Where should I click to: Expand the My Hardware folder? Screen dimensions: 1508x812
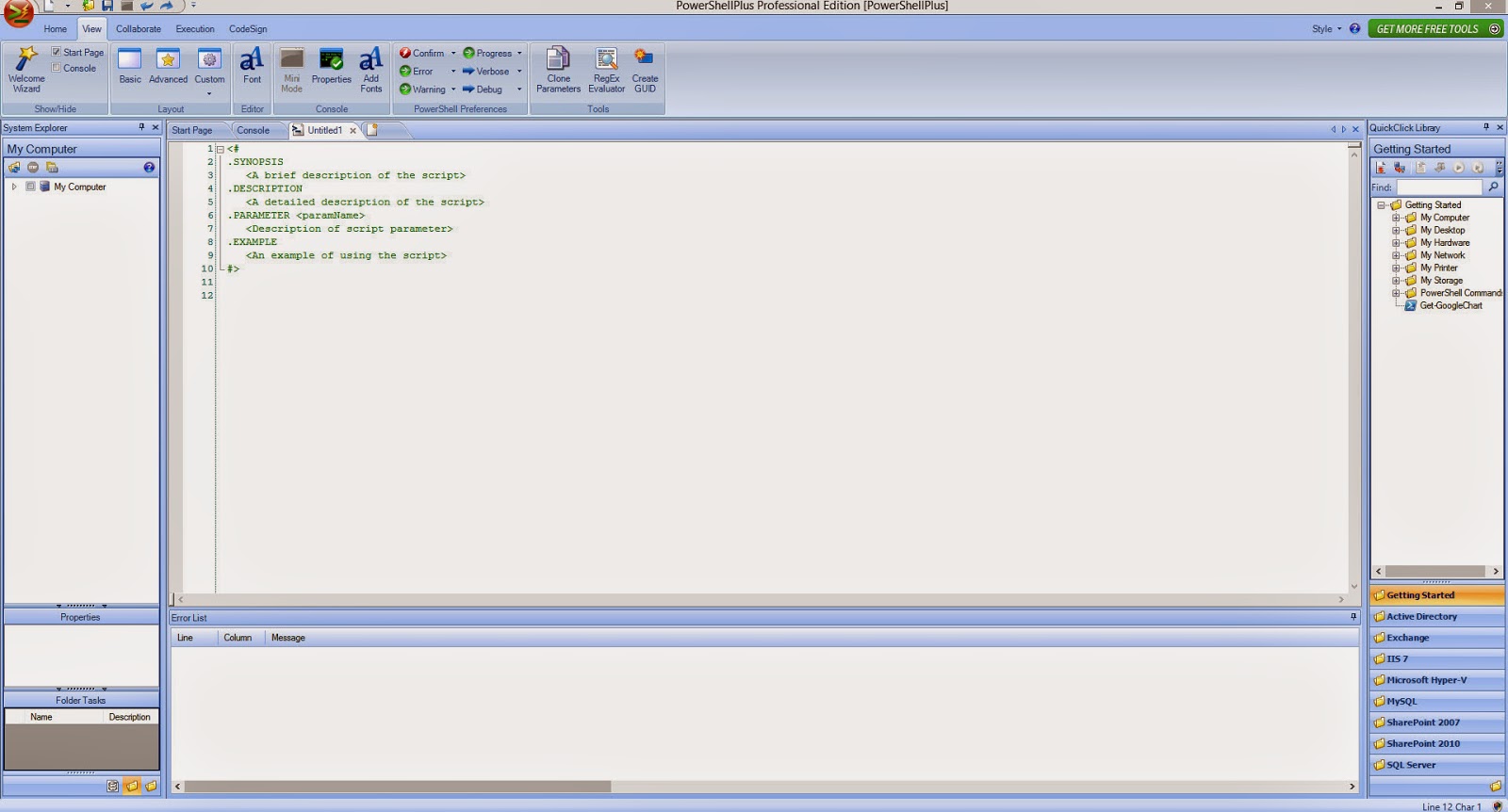[x=1396, y=243]
